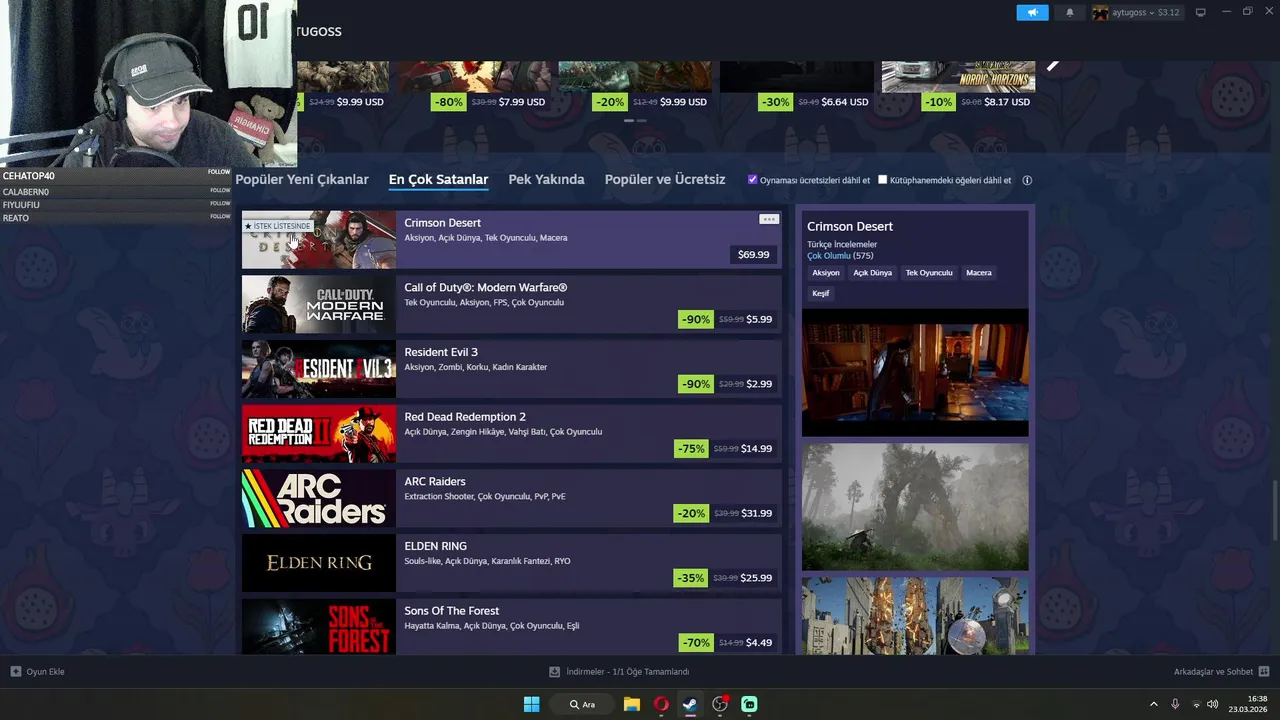Open the Pek Yakında tab
1280x720 pixels.
pos(546,180)
